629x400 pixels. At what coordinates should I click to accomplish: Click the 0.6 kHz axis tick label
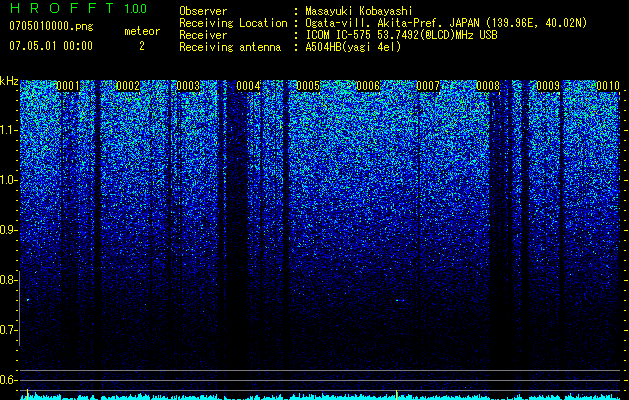(x=7, y=380)
